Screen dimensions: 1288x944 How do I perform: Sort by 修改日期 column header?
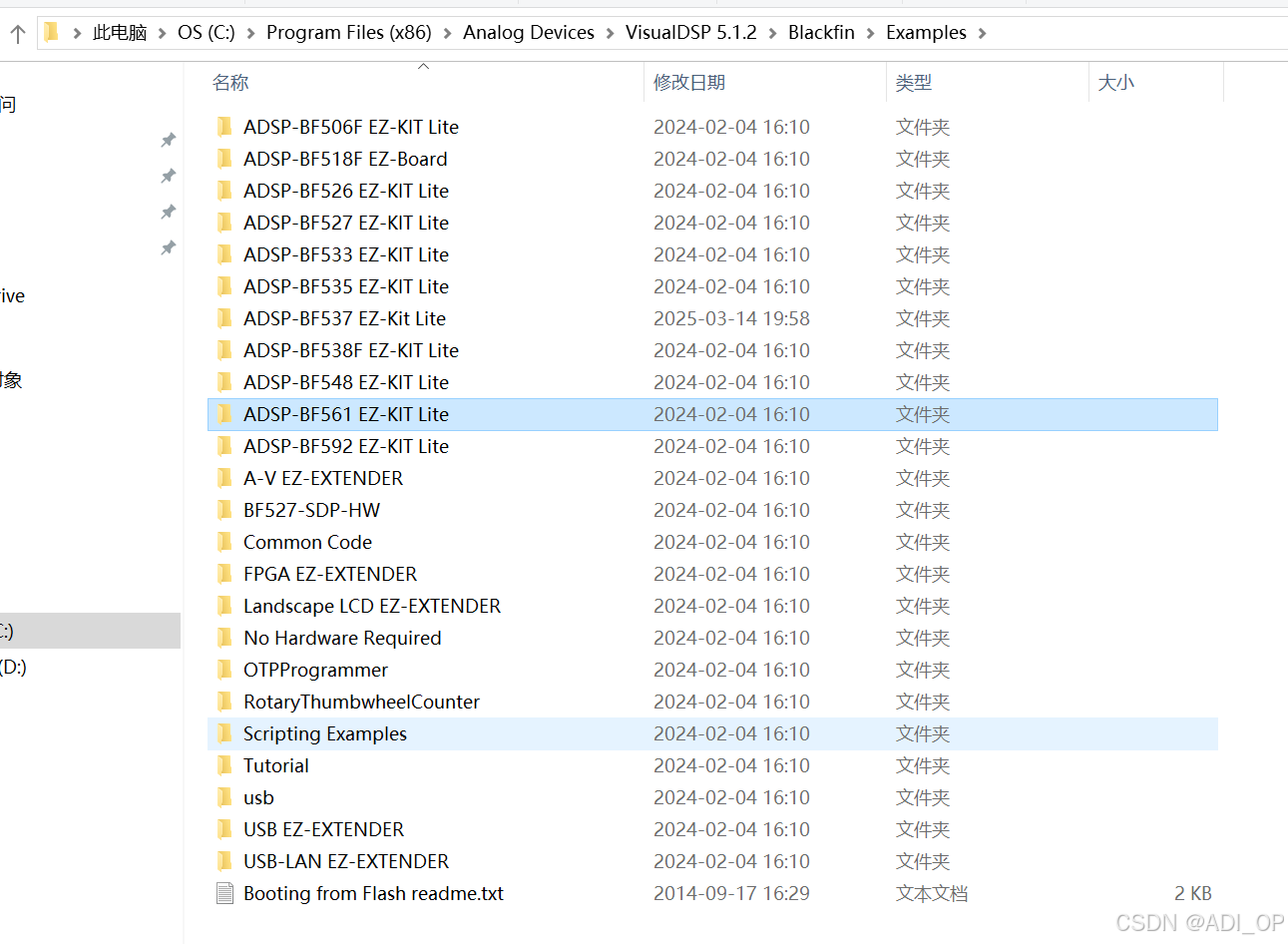[689, 83]
